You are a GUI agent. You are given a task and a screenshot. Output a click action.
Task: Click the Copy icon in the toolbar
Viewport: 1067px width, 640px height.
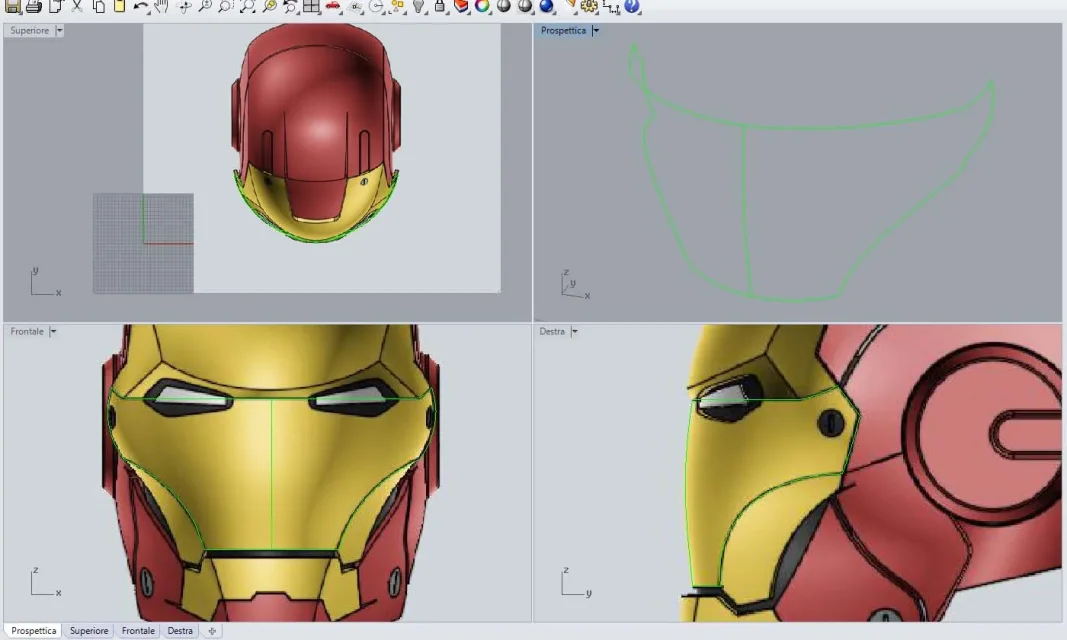click(x=99, y=7)
